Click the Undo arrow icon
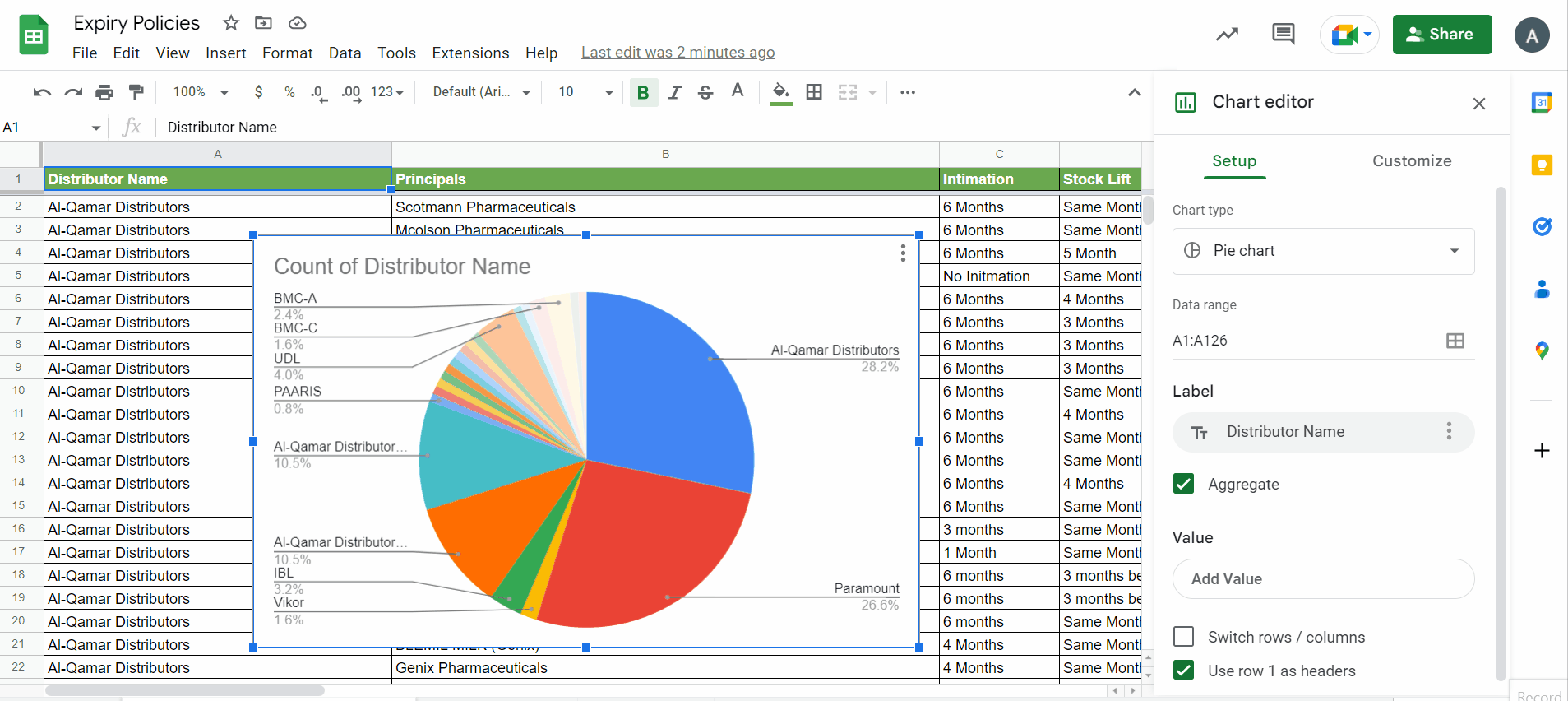1568x701 pixels. tap(42, 92)
